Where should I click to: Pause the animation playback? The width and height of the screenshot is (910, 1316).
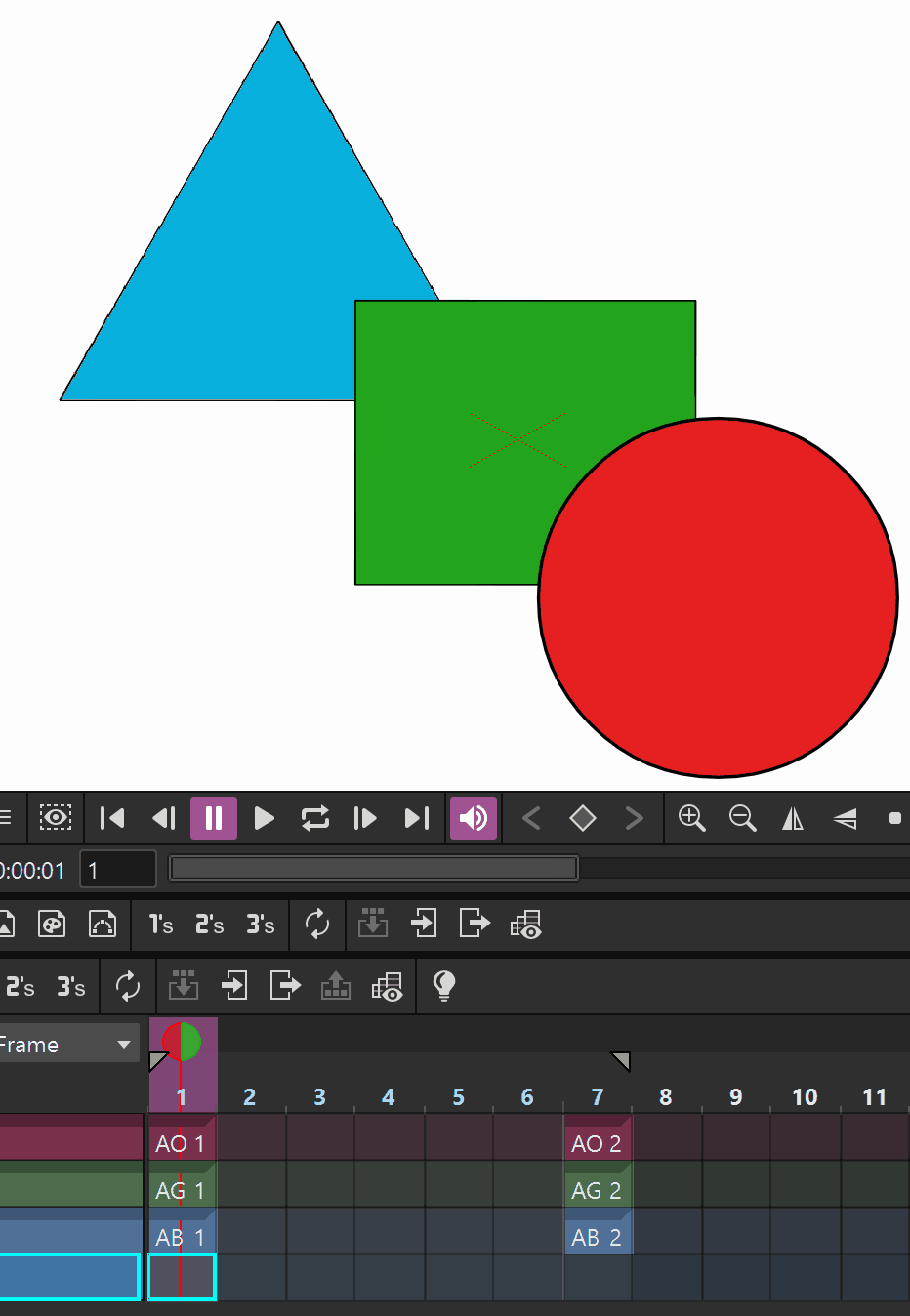pos(214,818)
